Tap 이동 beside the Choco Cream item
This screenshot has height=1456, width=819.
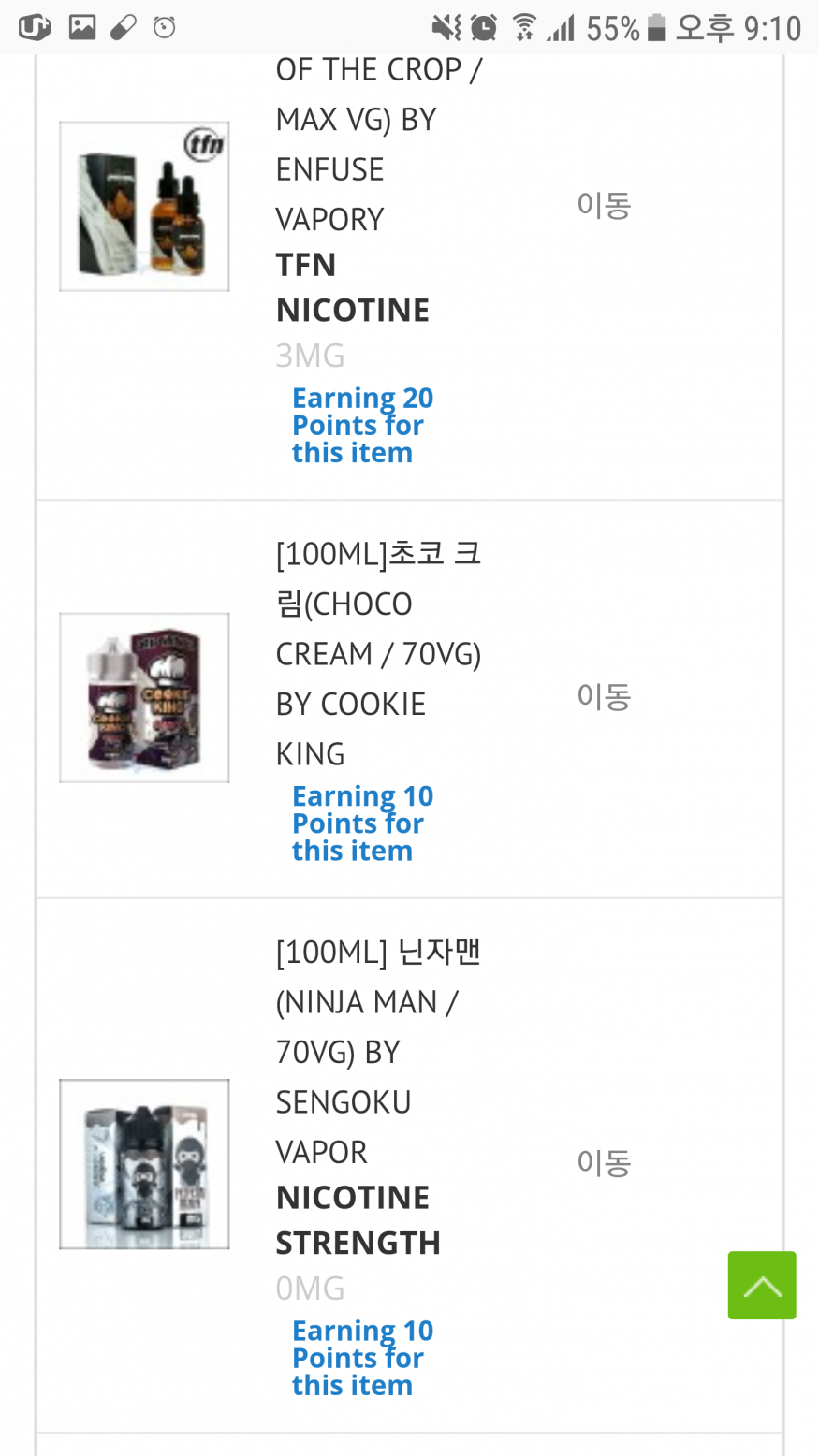[x=604, y=696]
